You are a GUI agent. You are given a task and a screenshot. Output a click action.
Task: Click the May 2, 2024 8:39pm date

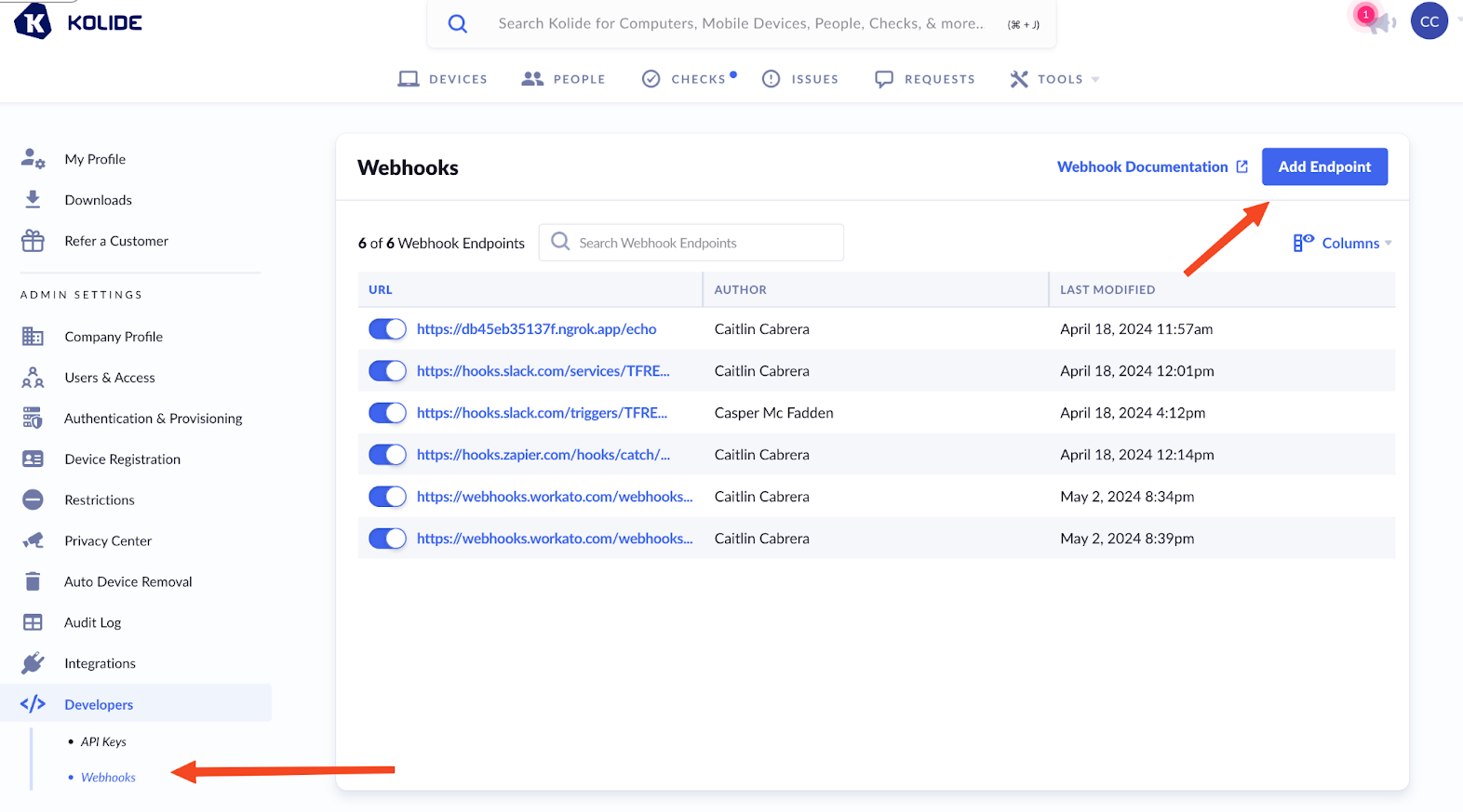point(1127,539)
